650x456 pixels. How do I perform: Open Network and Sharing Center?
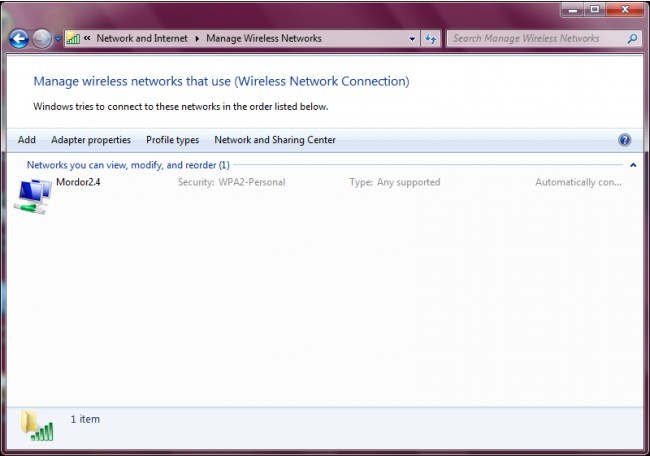click(275, 140)
